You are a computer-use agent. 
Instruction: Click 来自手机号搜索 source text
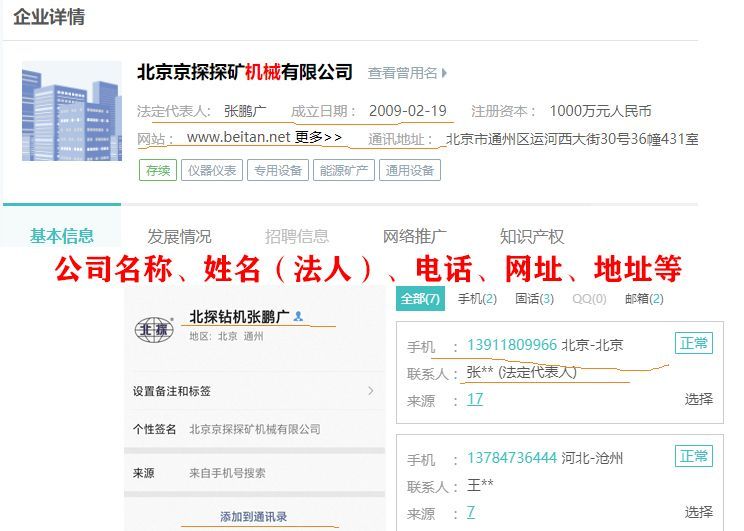pos(227,473)
